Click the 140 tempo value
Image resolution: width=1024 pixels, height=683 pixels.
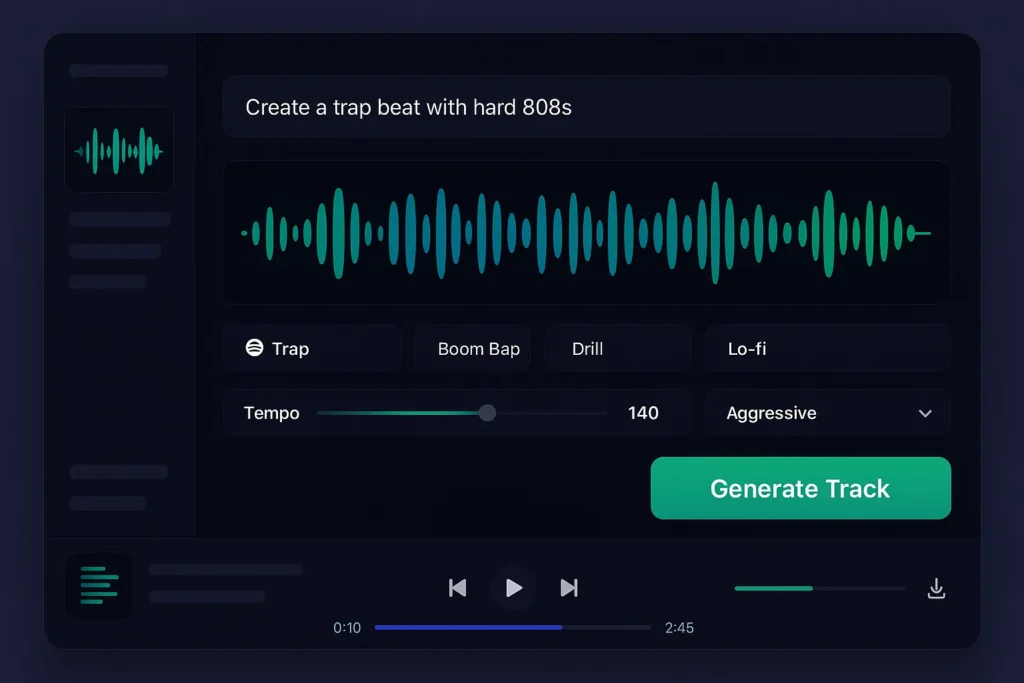[x=644, y=412]
